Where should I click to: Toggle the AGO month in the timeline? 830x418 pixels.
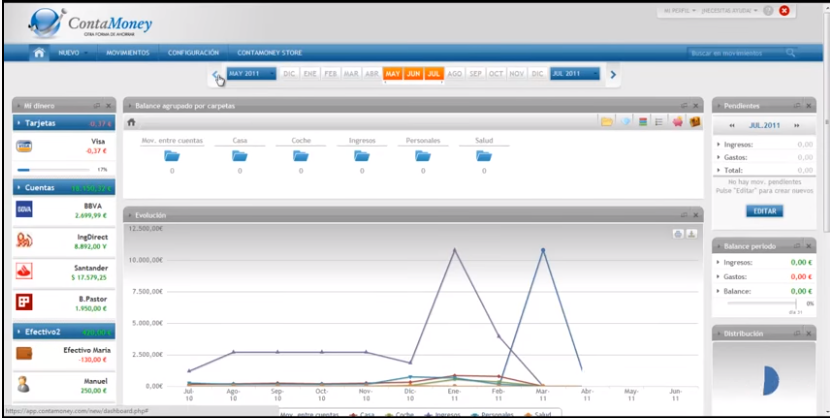[455, 74]
